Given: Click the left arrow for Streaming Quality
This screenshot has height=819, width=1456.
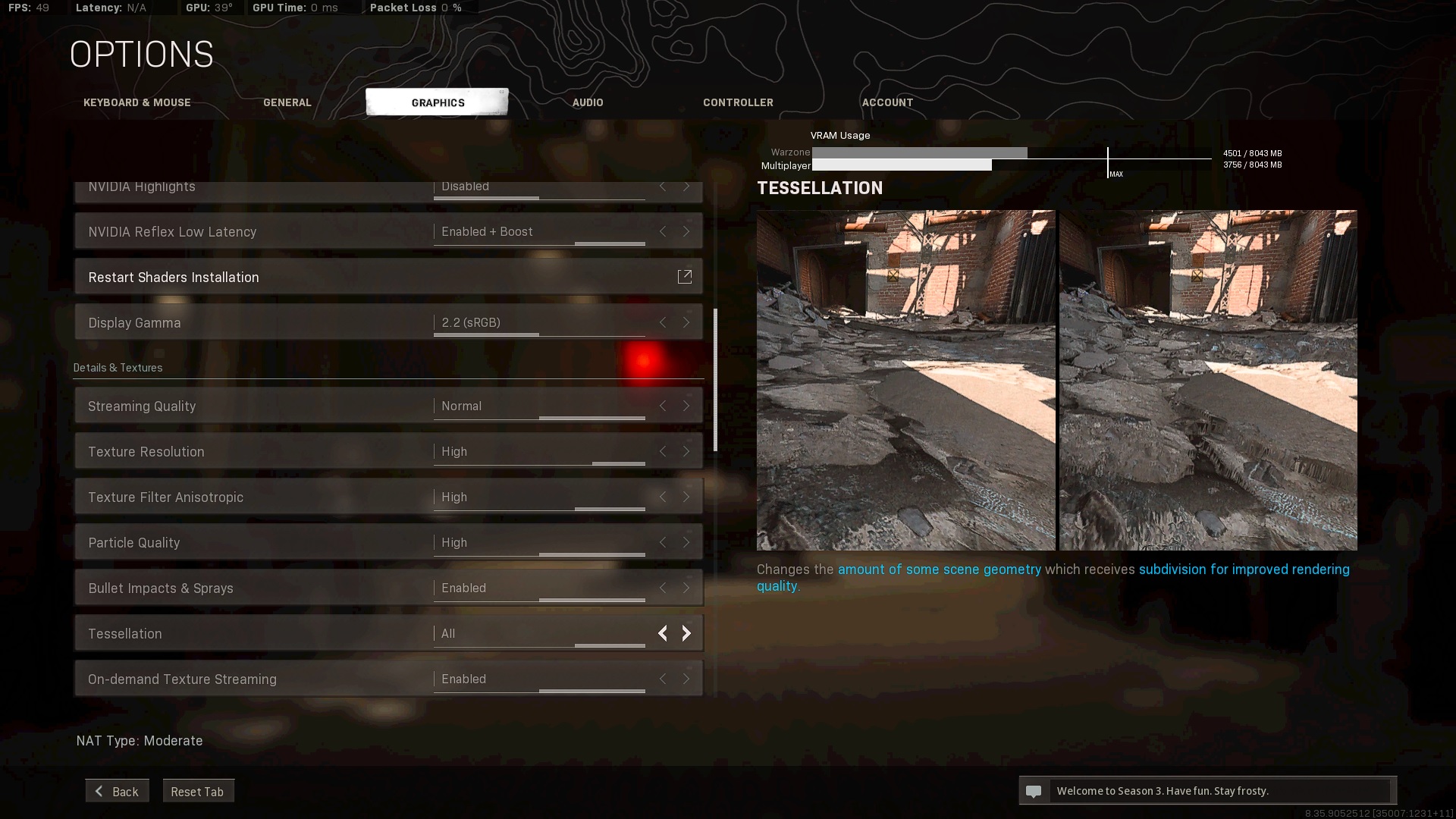Looking at the screenshot, I should coord(663,406).
